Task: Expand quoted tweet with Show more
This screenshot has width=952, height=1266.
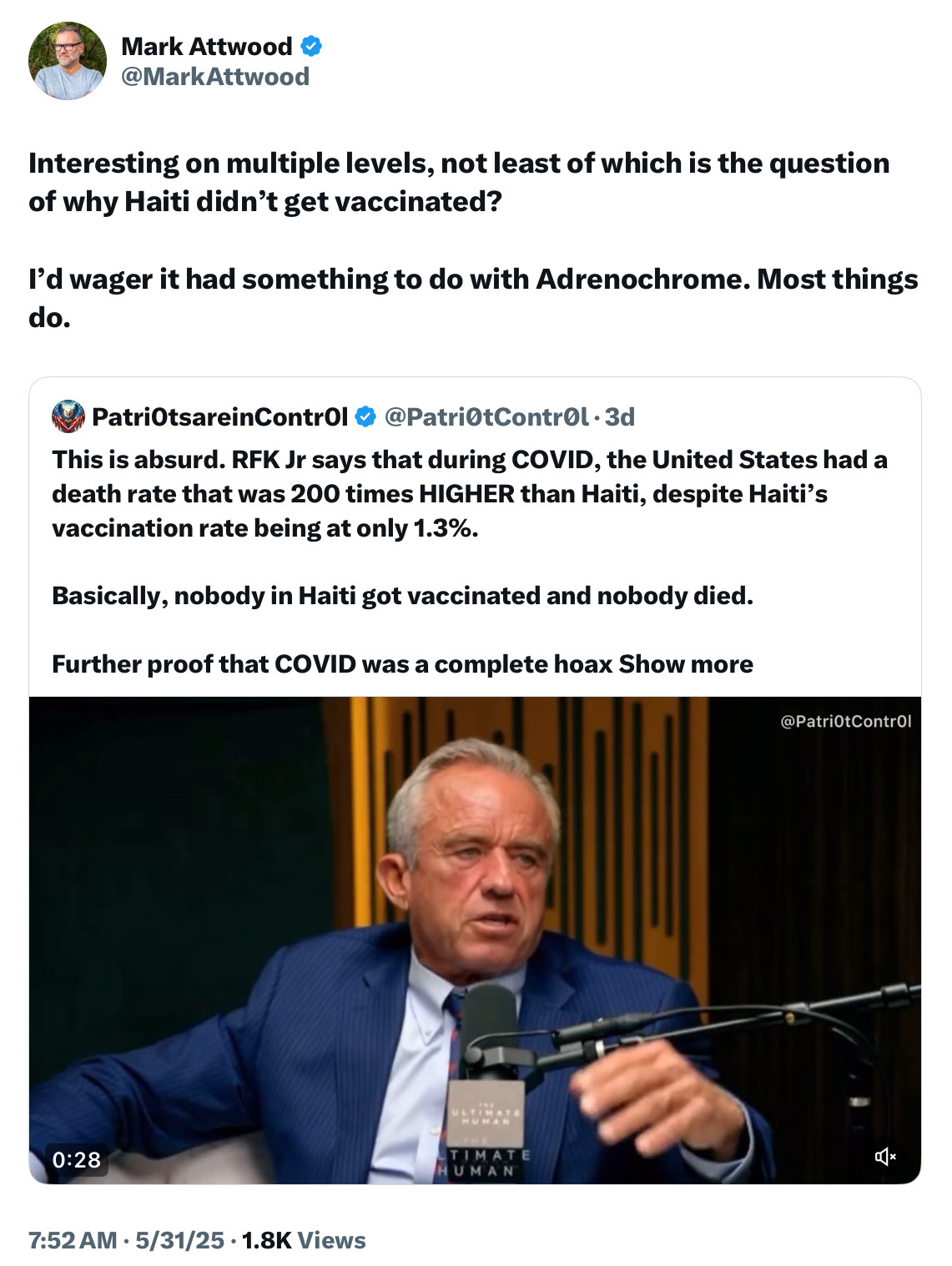Action: pos(686,664)
